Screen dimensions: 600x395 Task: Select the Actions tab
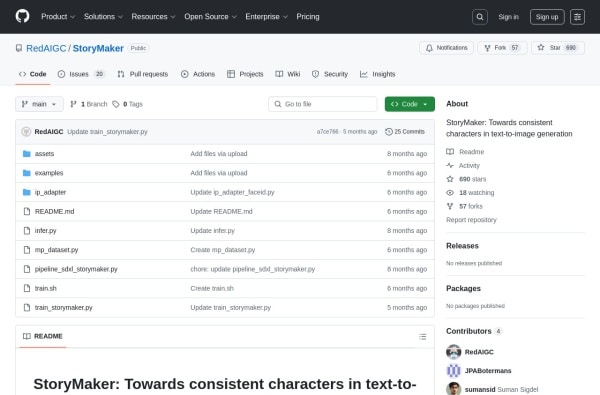(x=198, y=74)
